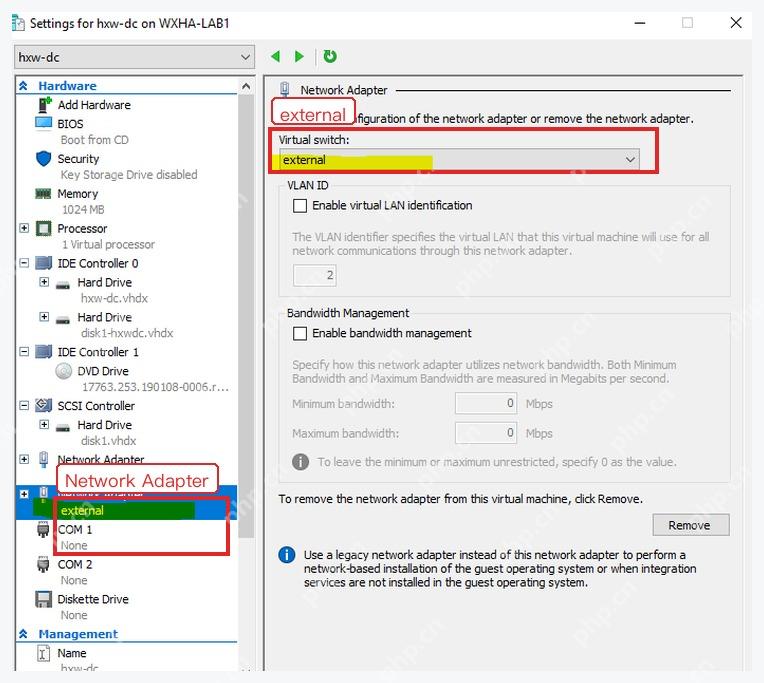Screen dimensions: 764x683
Task: Collapse the Management section chevron
Action: click(x=23, y=634)
